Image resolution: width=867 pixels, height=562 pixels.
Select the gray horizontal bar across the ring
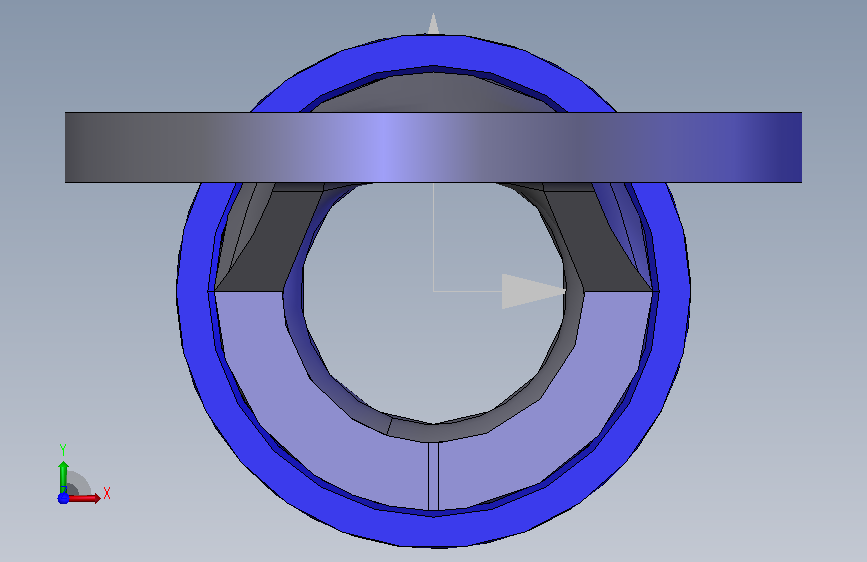click(434, 147)
